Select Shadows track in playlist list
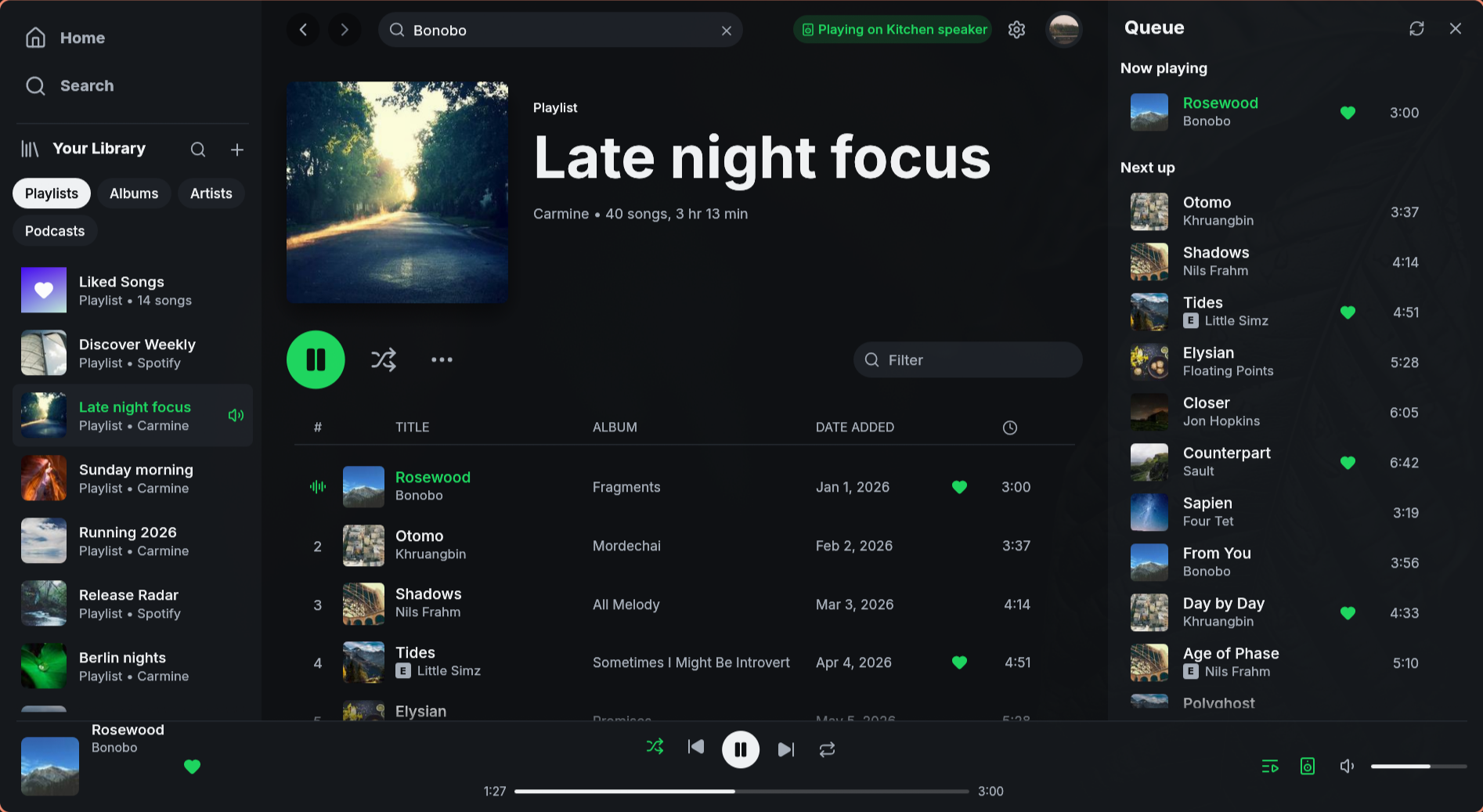This screenshot has width=1483, height=812. 684,604
